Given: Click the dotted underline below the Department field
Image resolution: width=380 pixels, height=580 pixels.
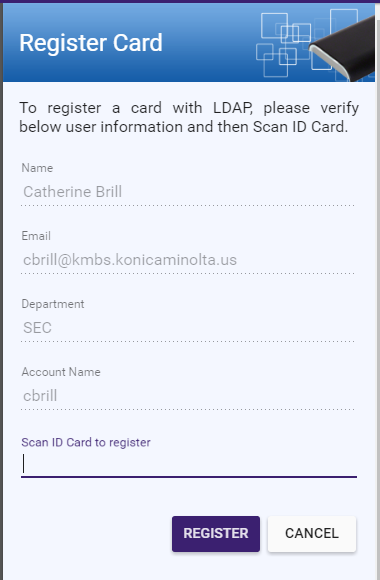Looking at the screenshot, I should click(188, 341).
